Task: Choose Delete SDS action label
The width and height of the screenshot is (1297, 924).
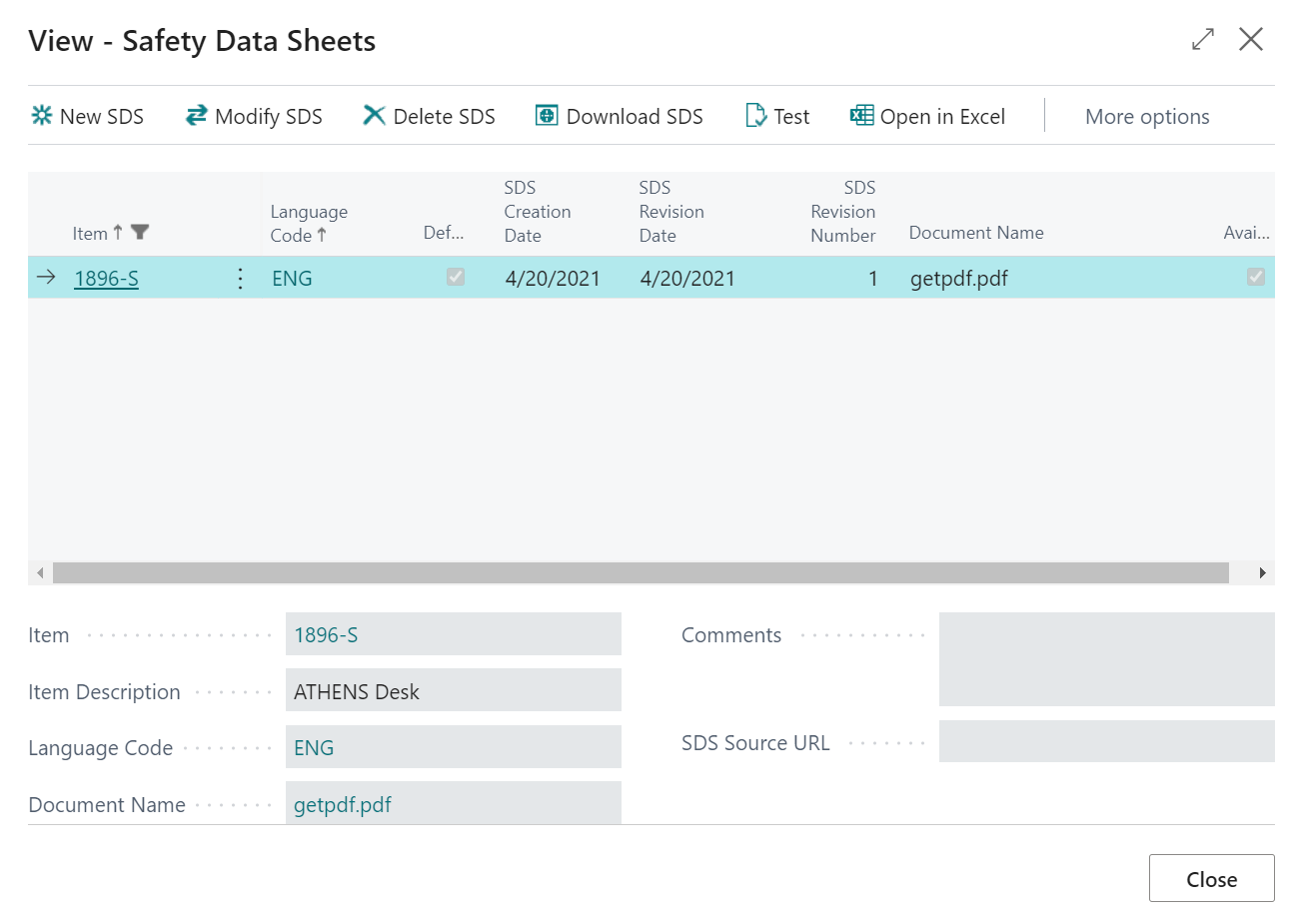Action: (x=445, y=117)
